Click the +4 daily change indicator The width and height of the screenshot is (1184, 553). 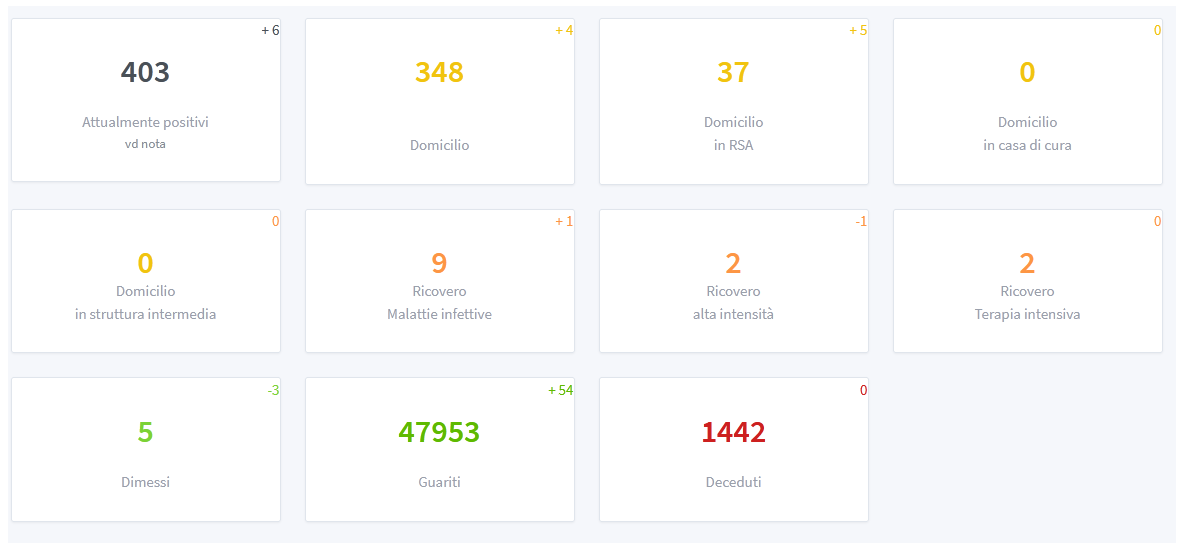point(564,30)
